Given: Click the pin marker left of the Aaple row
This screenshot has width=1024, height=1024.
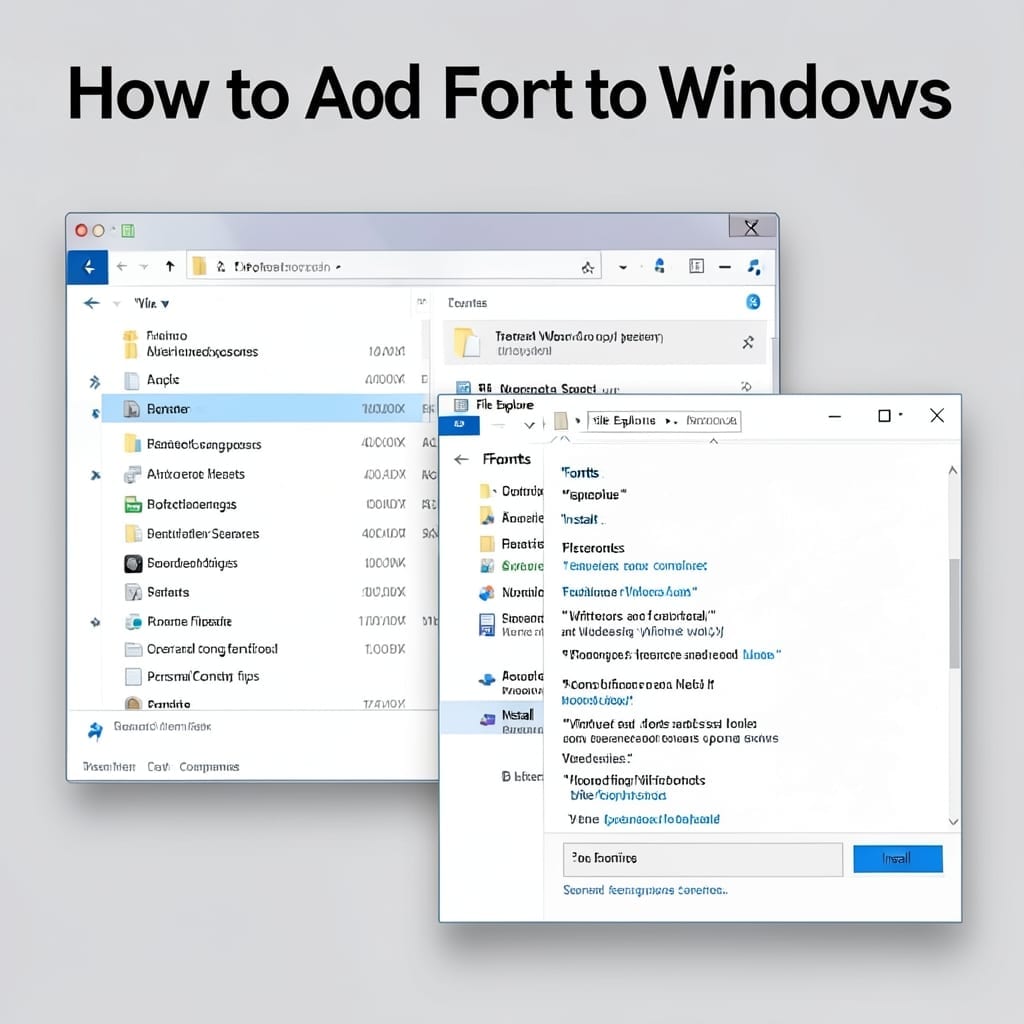Looking at the screenshot, I should 95,381.
